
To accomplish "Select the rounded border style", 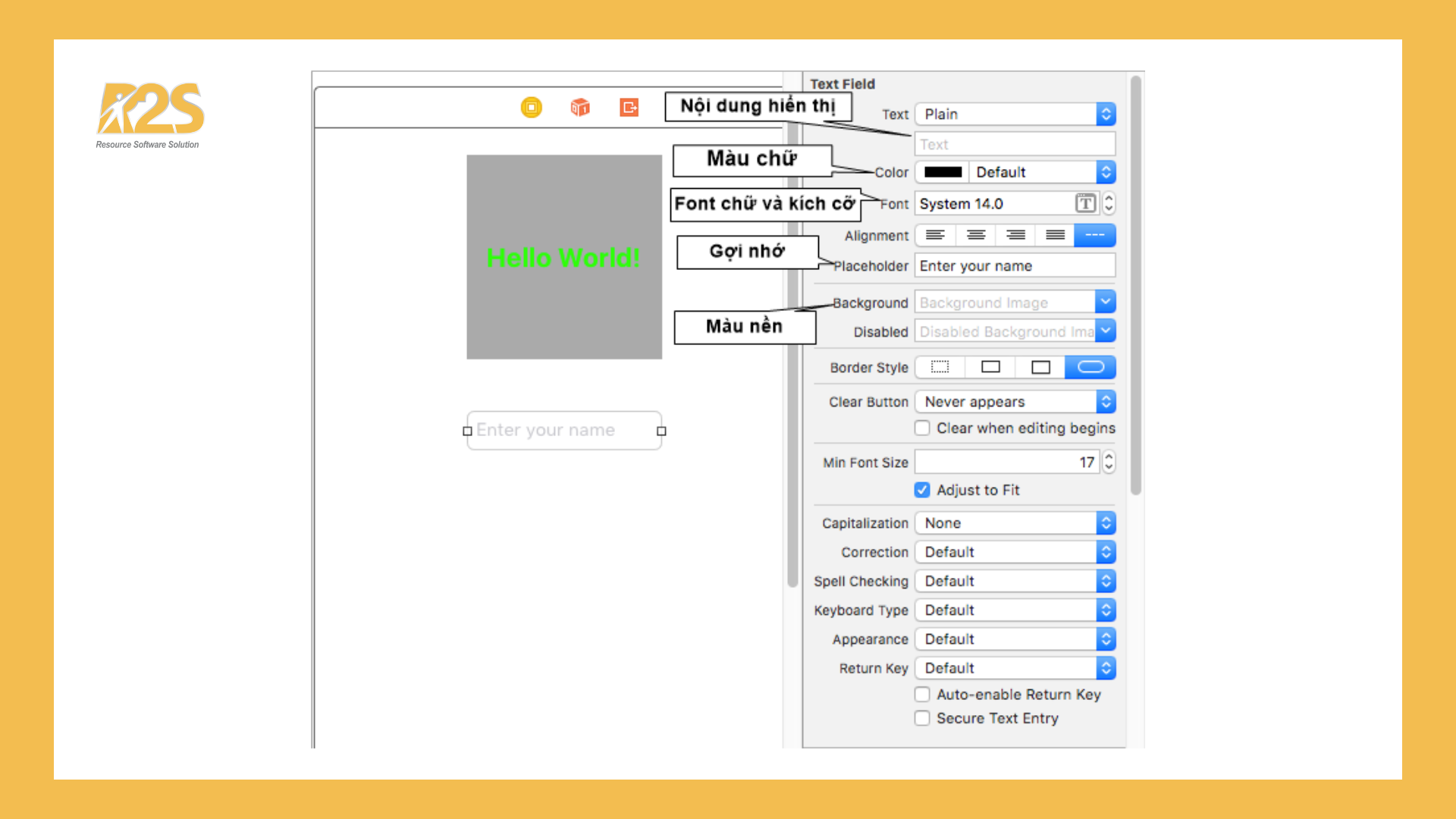I will tap(1090, 367).
